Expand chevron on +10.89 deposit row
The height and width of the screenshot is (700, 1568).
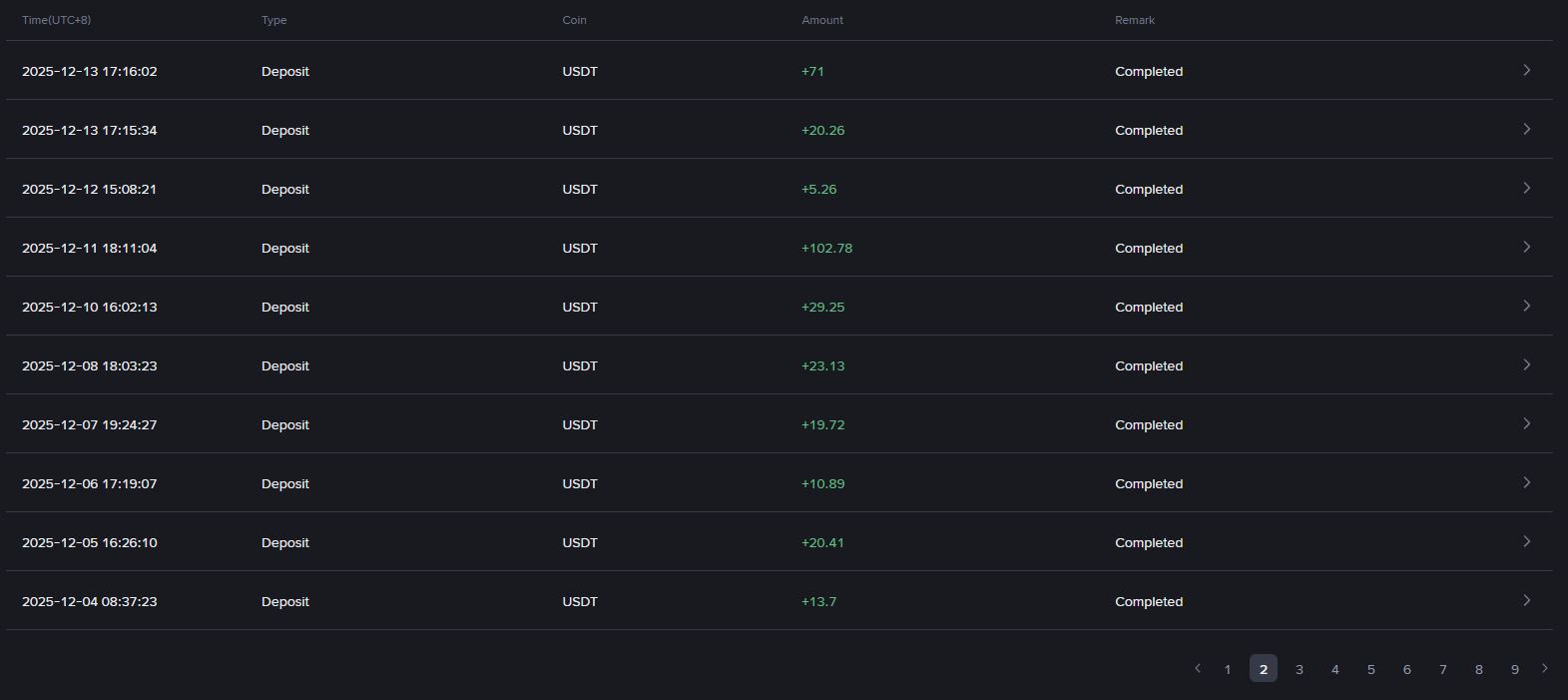1526,482
